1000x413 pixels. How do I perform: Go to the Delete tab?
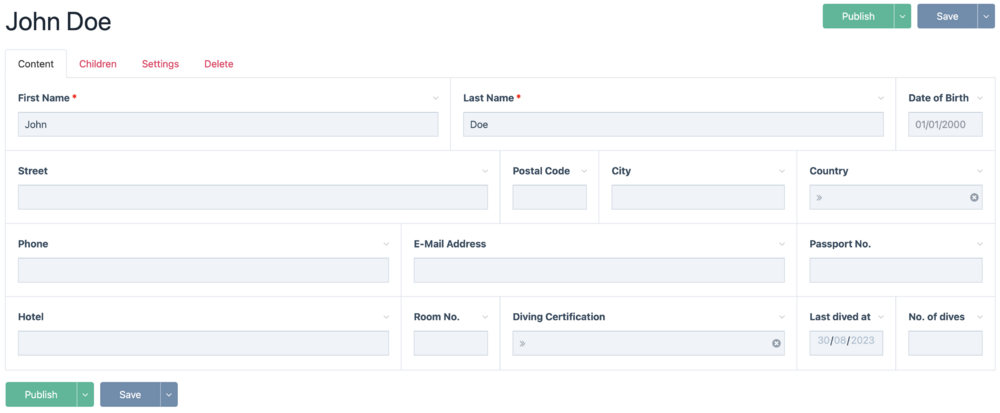[x=219, y=64]
